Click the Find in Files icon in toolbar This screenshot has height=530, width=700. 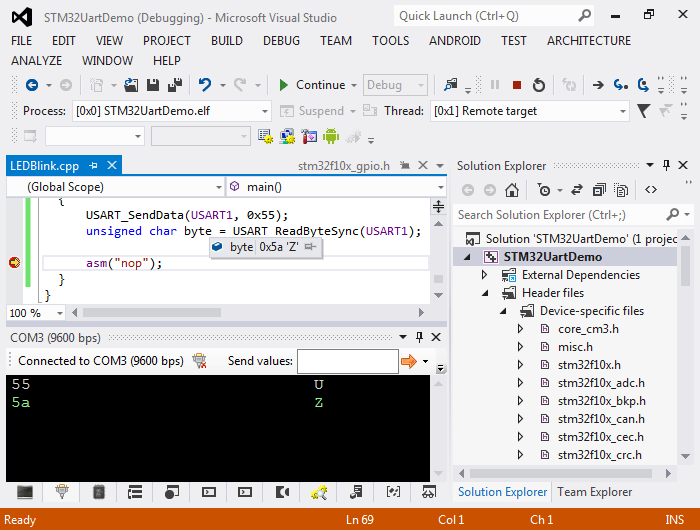point(450,84)
